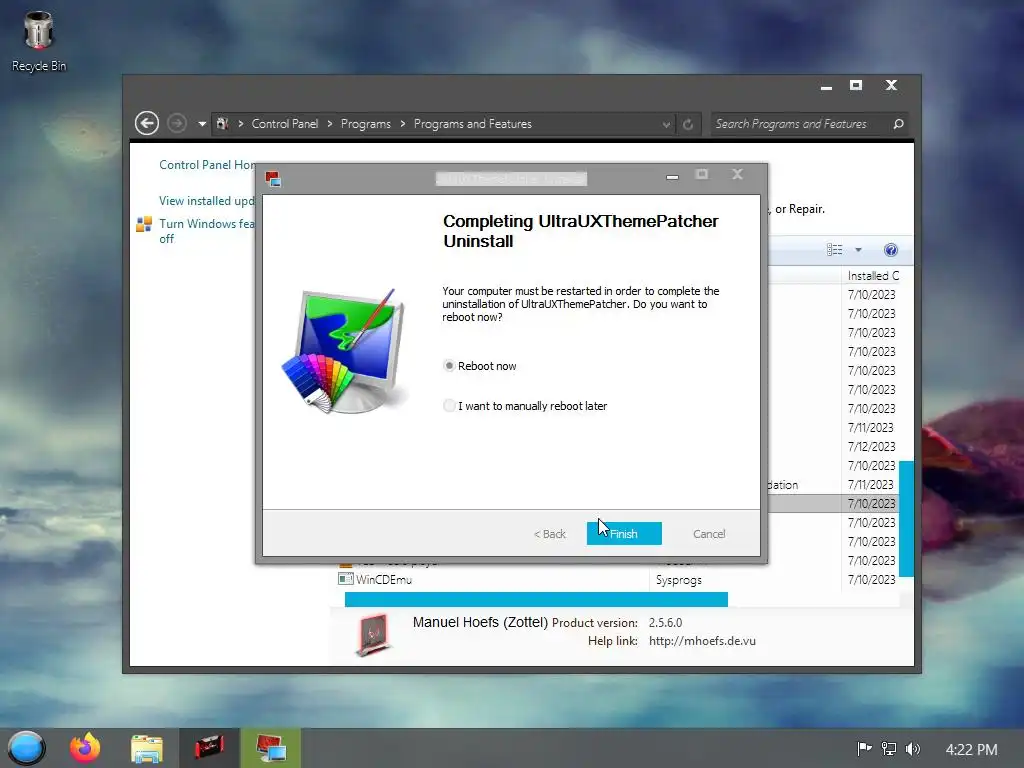Open the view options dropdown arrow
Screen dimensions: 1024x768
coord(858,249)
